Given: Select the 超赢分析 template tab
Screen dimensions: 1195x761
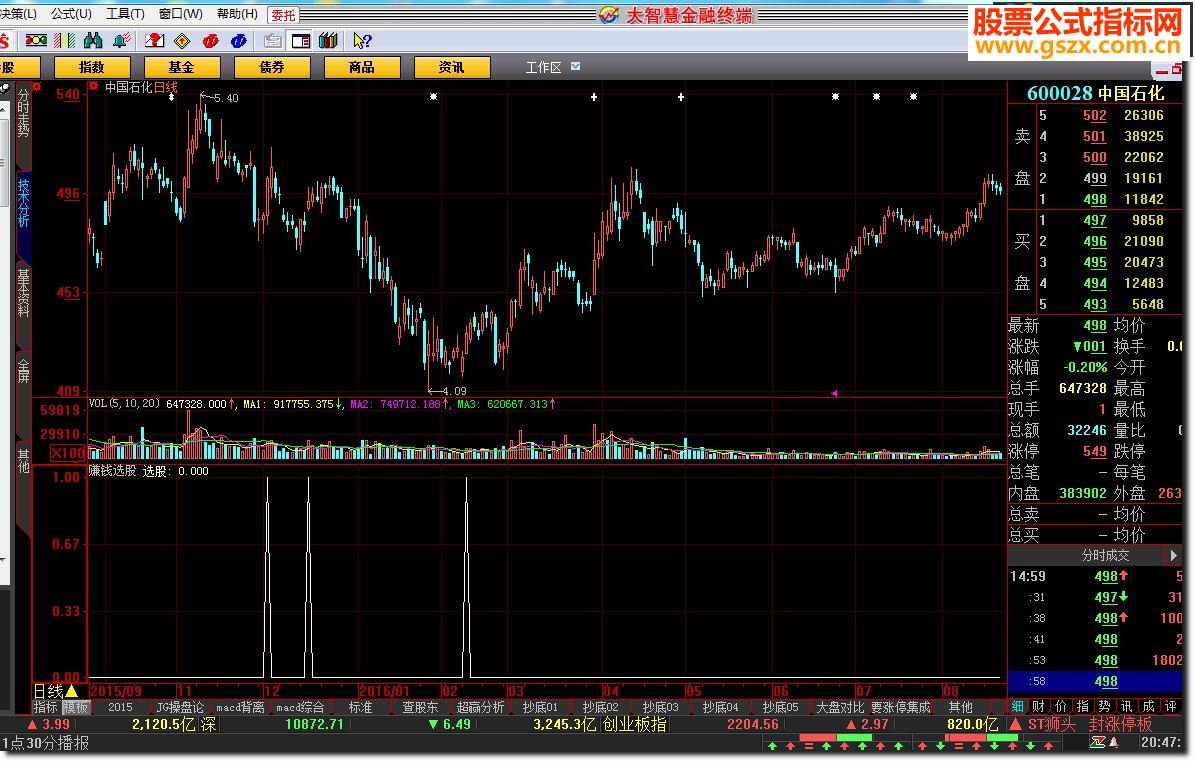Looking at the screenshot, I should [480, 707].
